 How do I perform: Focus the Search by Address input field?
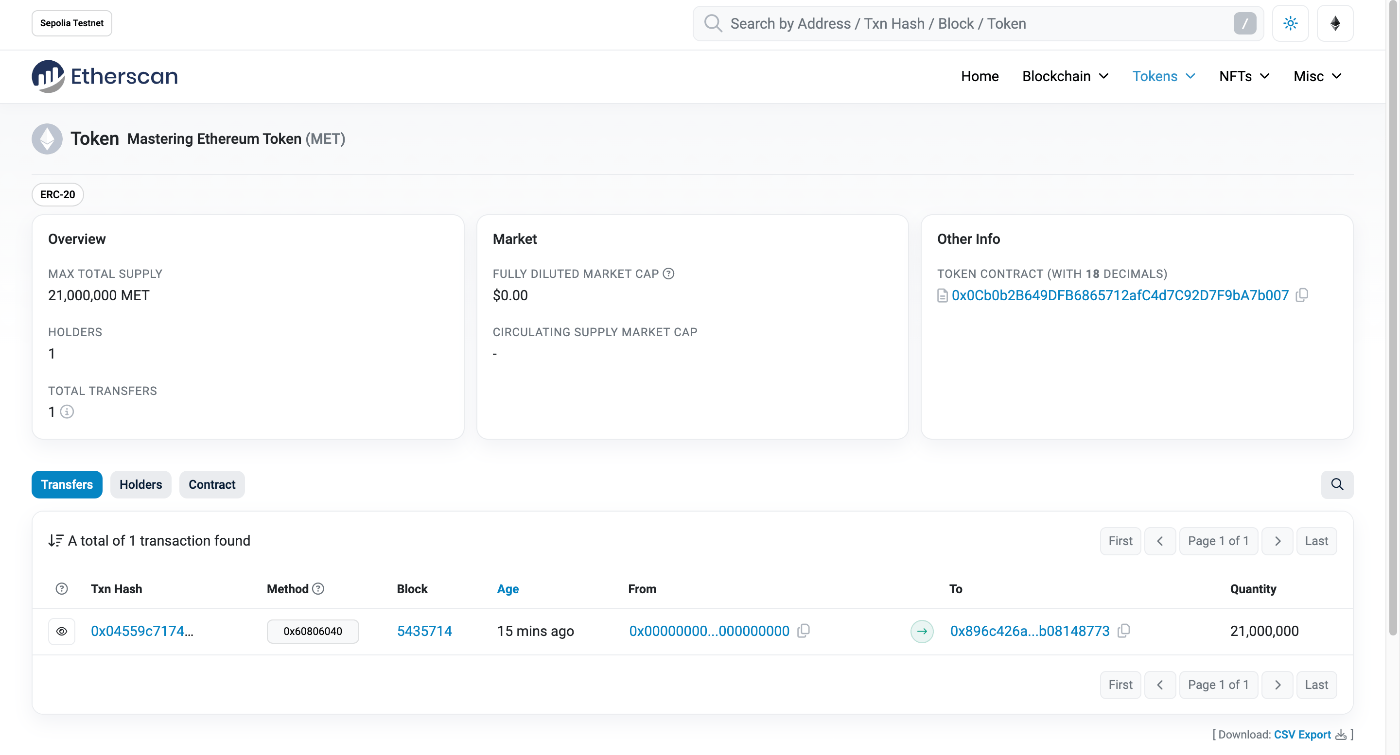[978, 23]
